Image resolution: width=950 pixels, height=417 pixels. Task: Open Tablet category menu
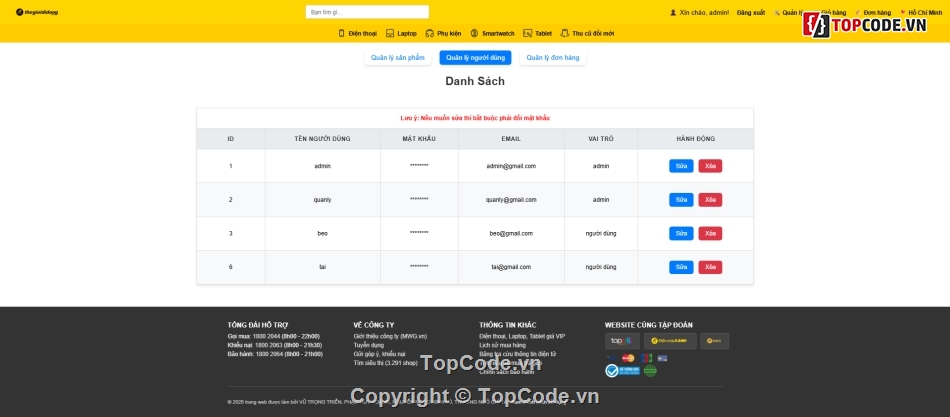tap(543, 33)
